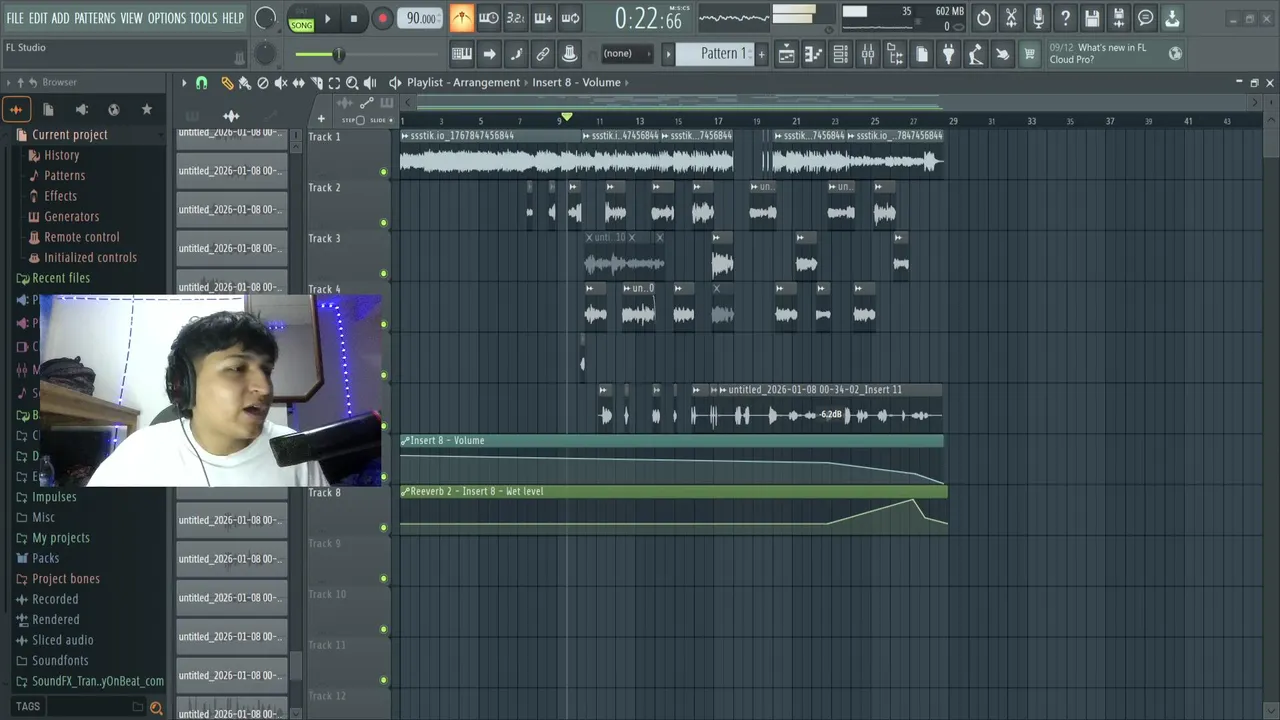Toggle auto-scrolling arrow button
The width and height of the screenshot is (1280, 720).
click(489, 54)
